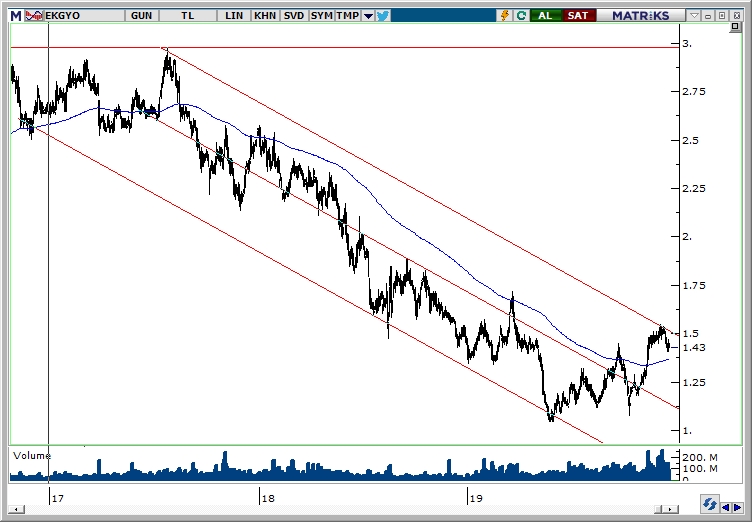This screenshot has height=522, width=752.
Task: Click the Volume panel label
Action: click(x=32, y=455)
